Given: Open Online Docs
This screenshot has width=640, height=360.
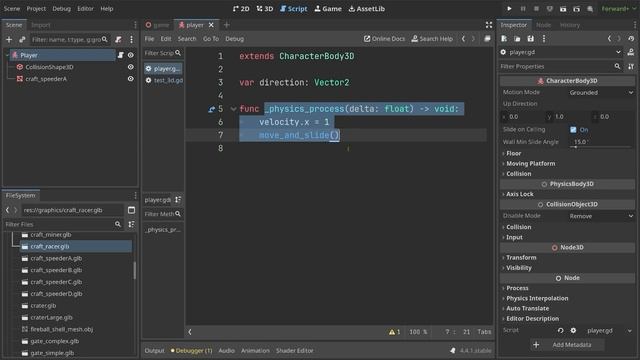Looking at the screenshot, I should [x=384, y=39].
